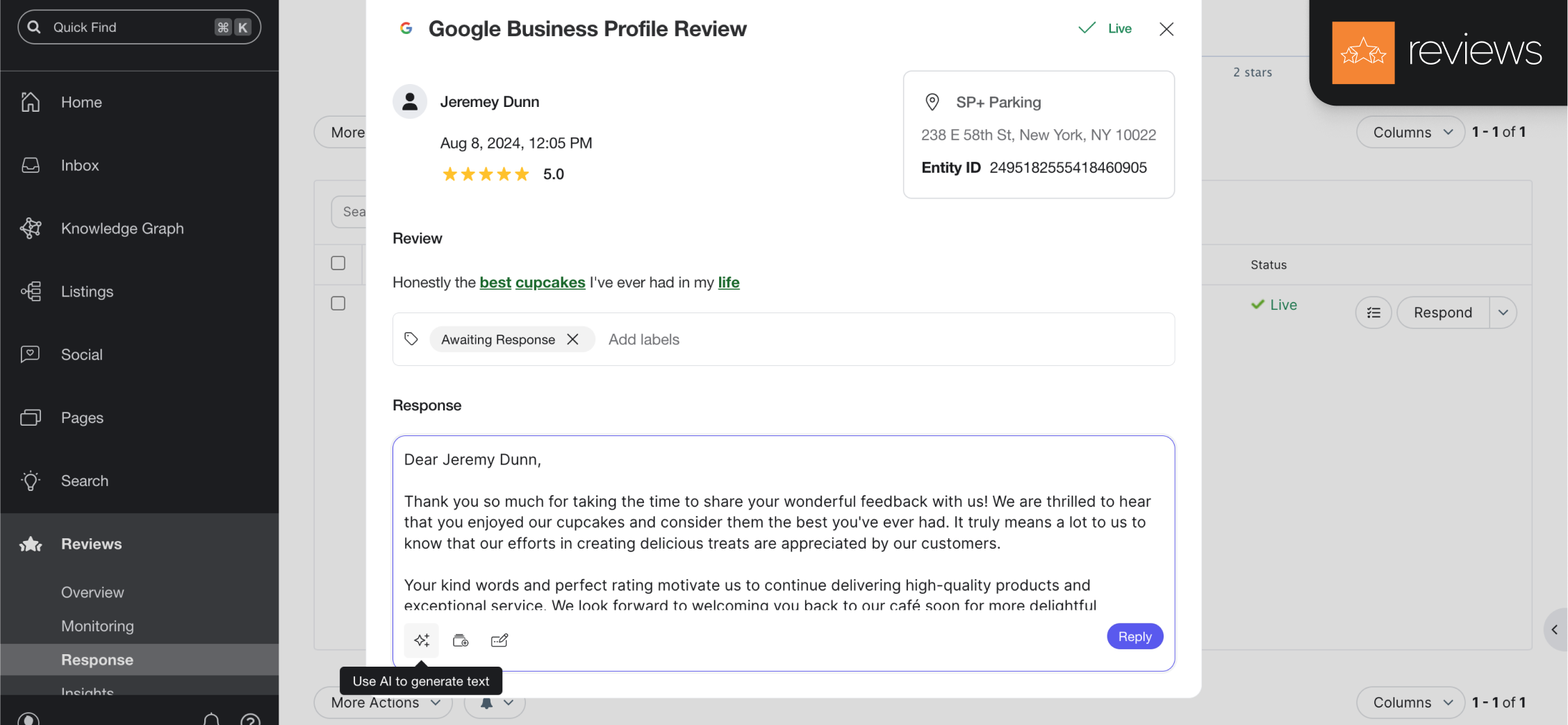Viewport: 1568px width, 725px height.
Task: Toggle the select-all reviews checkbox
Action: 338,263
